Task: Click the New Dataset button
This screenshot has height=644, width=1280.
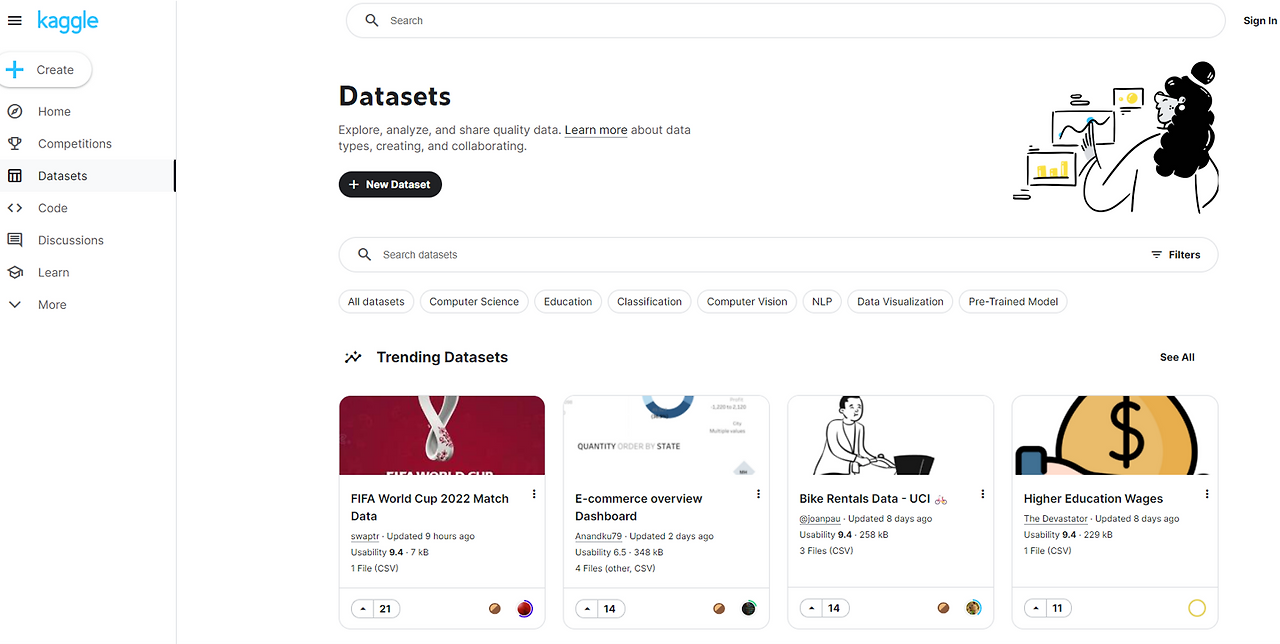Action: pyautogui.click(x=390, y=185)
